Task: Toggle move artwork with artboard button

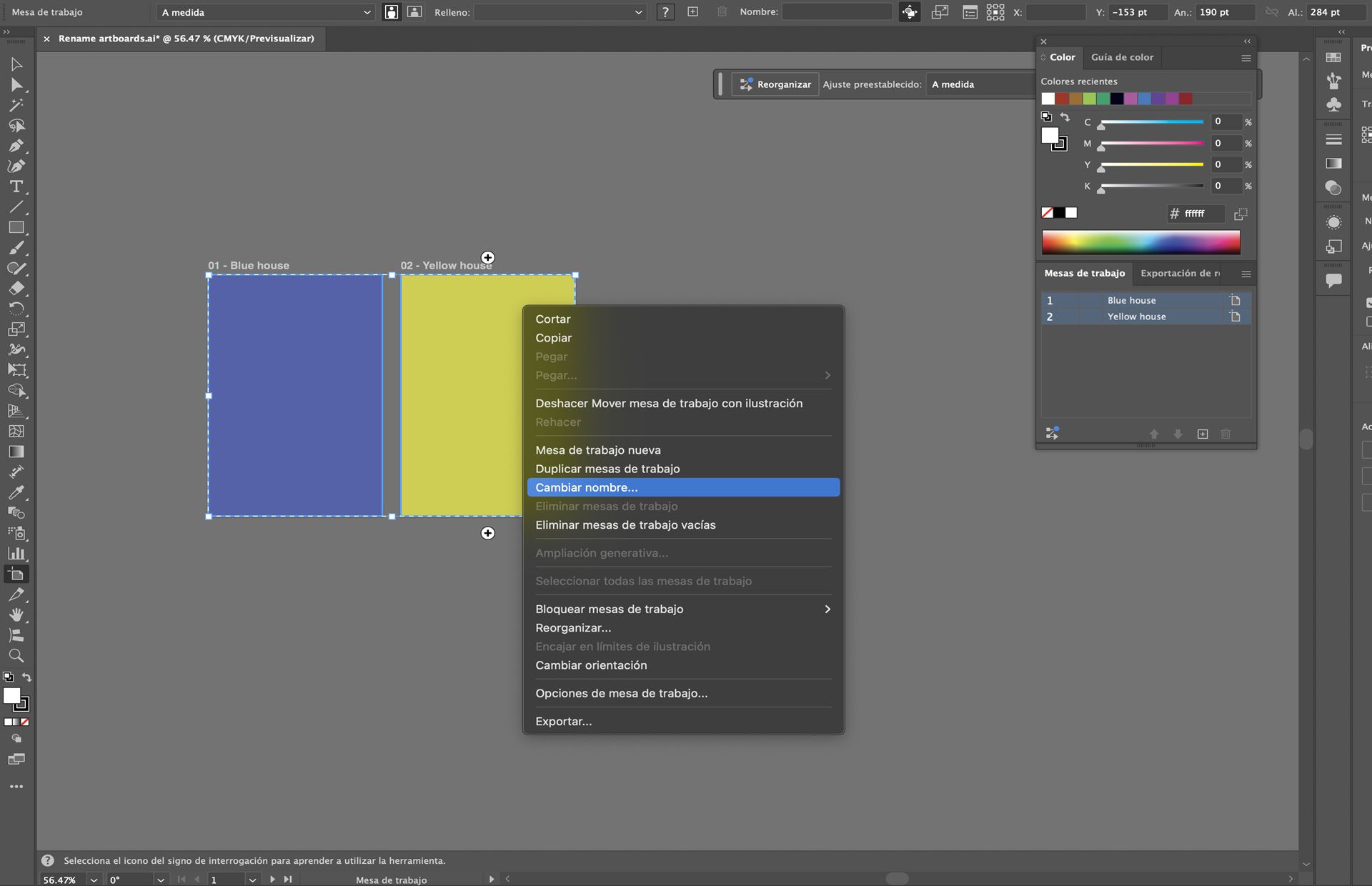Action: 909,12
